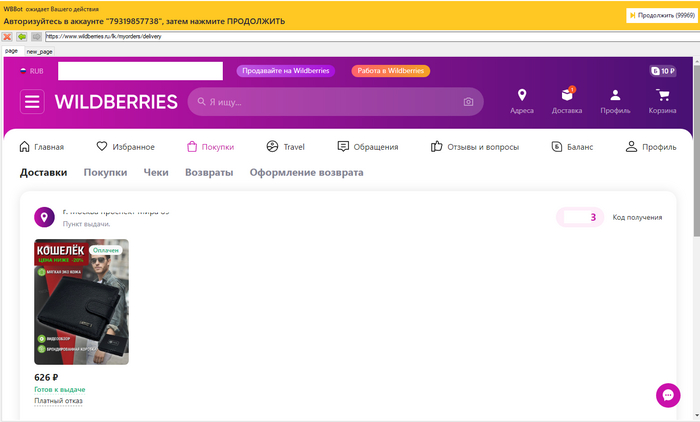Open the chat support bubble icon
Screen dimensions: 700x422
click(x=668, y=395)
